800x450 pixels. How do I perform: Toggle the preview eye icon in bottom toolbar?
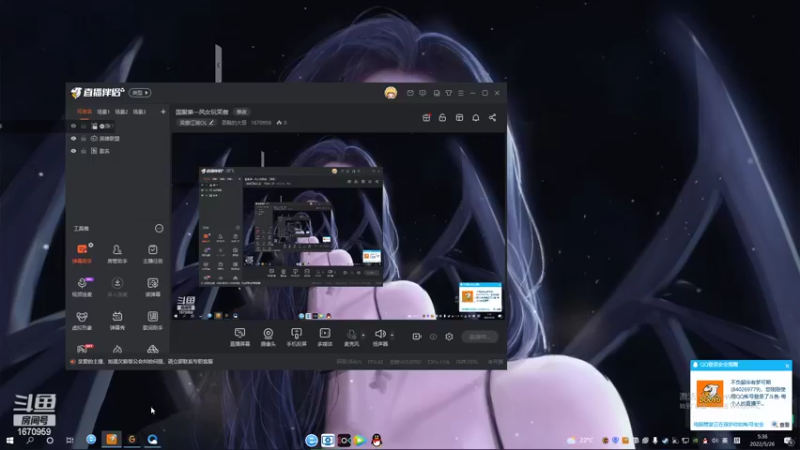click(433, 337)
